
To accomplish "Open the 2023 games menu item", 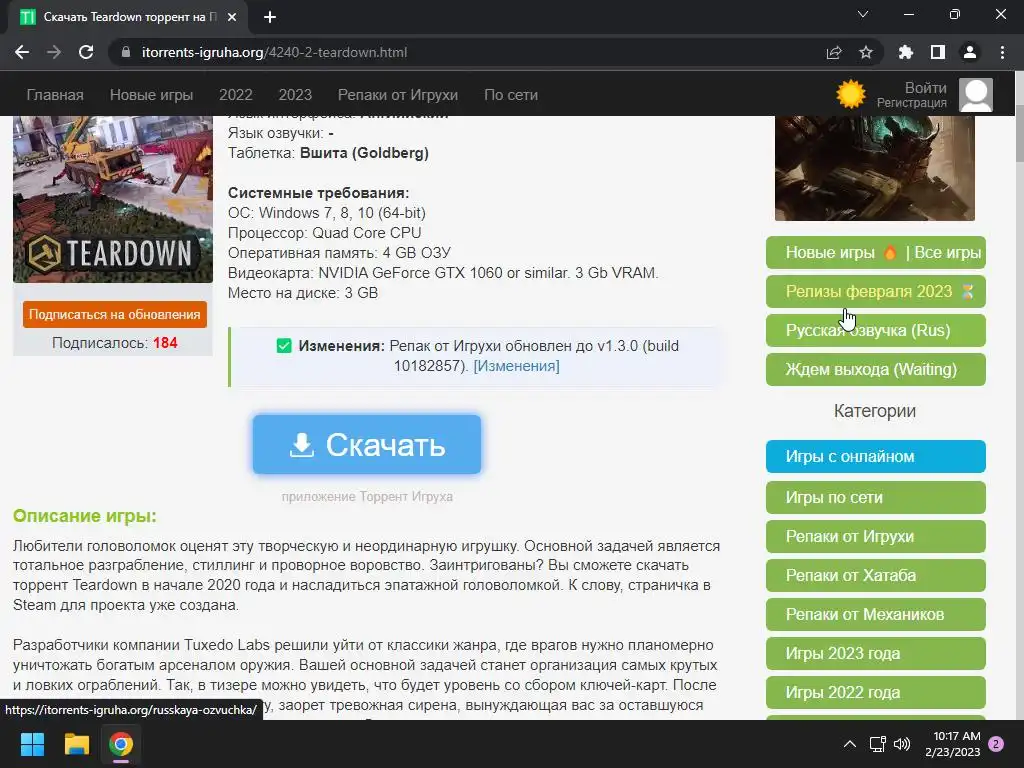I will [295, 95].
